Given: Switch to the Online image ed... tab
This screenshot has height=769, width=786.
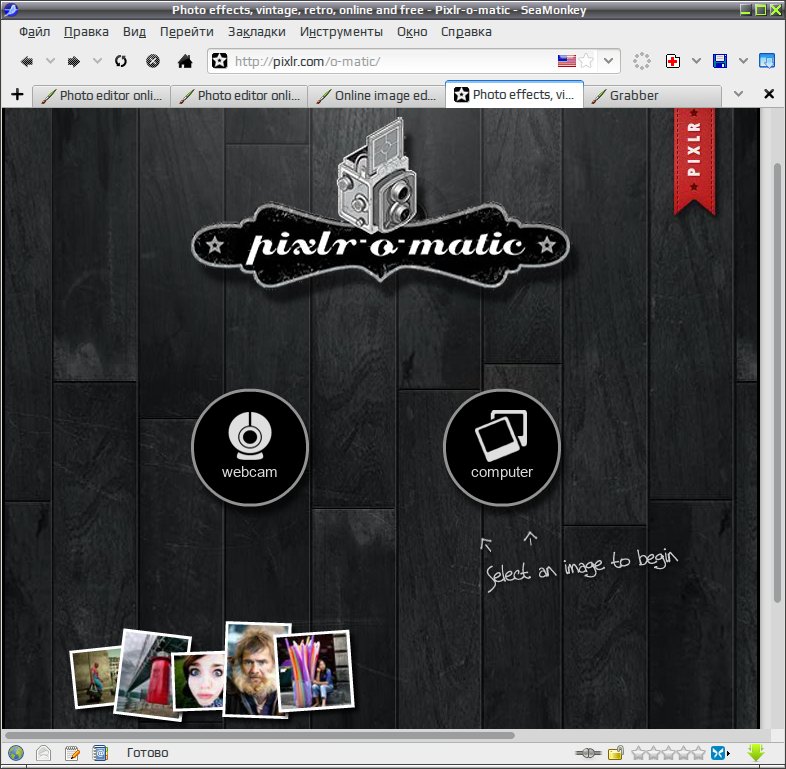Looking at the screenshot, I should tap(376, 95).
